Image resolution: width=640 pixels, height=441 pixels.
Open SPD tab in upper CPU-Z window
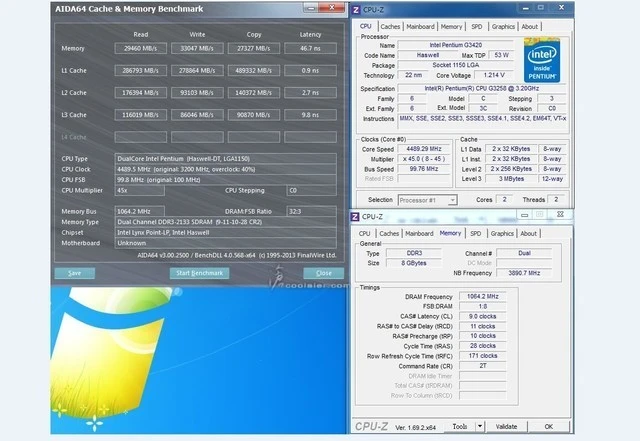[x=476, y=27]
